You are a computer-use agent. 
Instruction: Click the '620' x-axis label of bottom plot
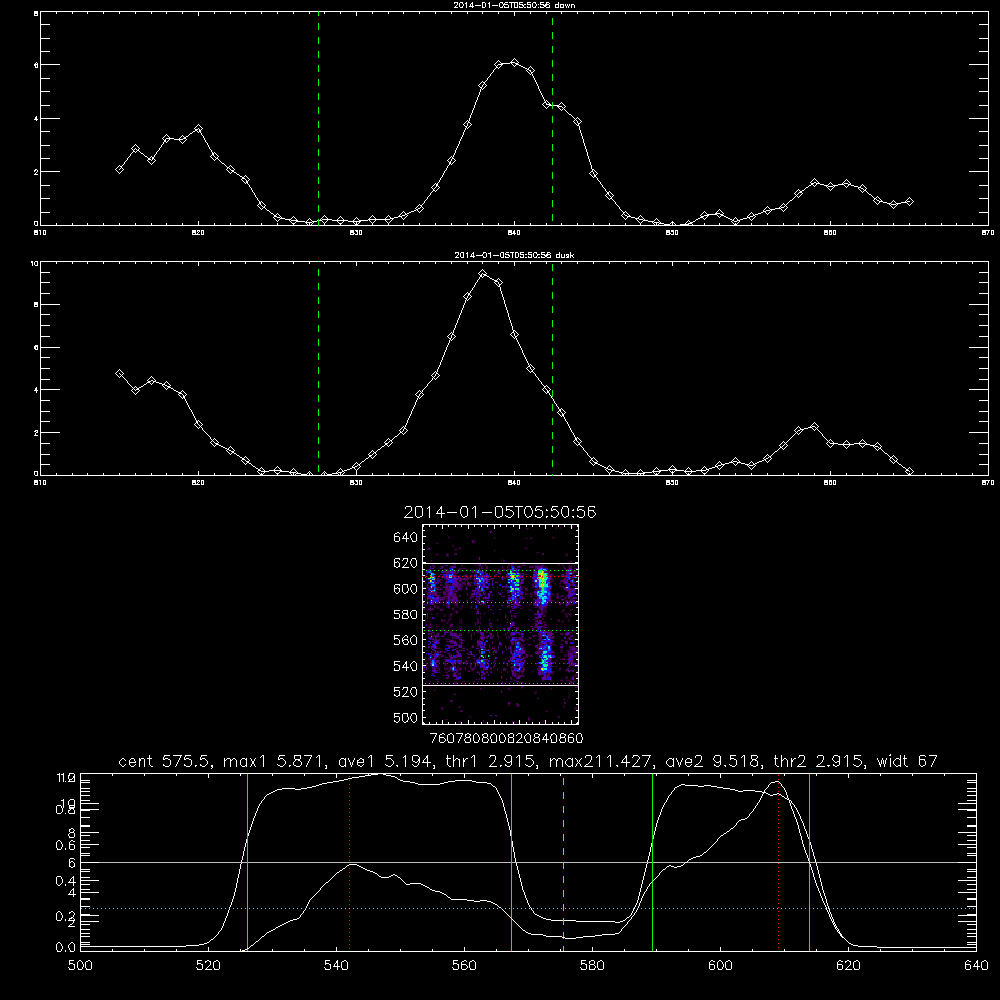pos(848,966)
